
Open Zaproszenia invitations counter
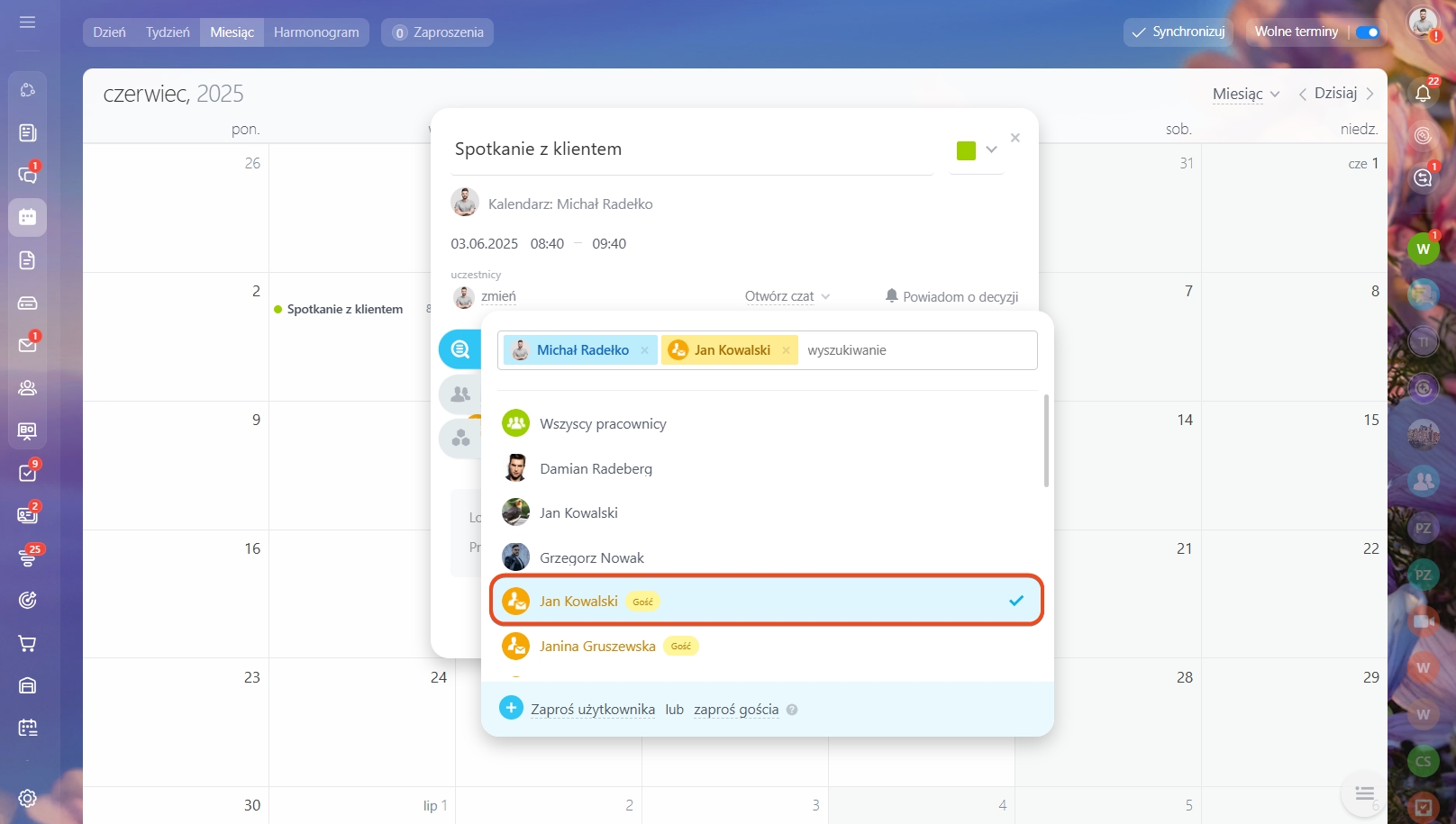tap(438, 32)
